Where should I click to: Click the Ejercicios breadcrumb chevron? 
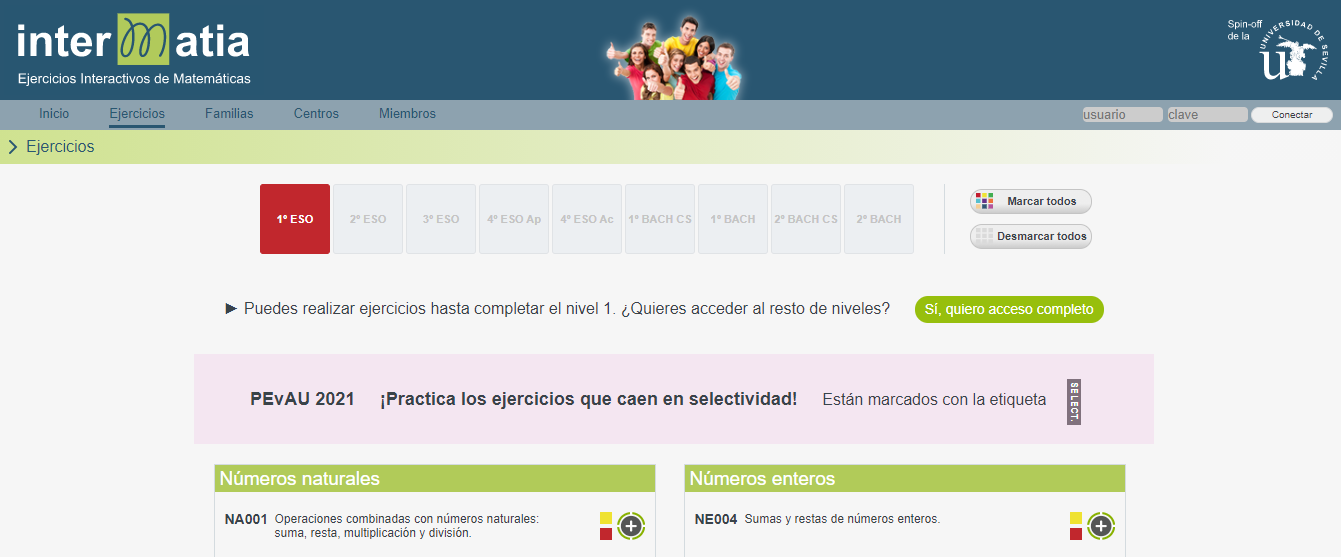coord(12,147)
